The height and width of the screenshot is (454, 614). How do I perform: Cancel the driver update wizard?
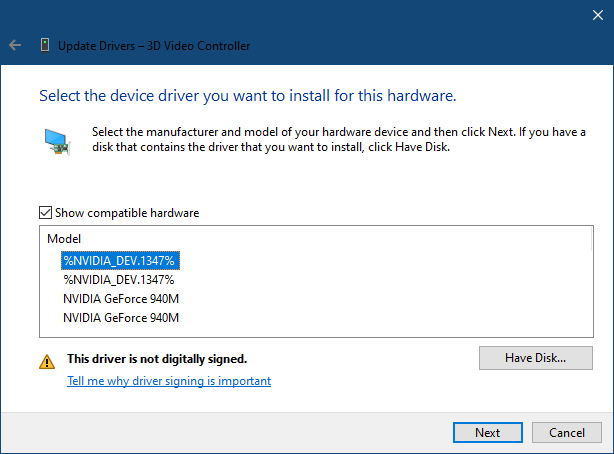click(x=567, y=432)
